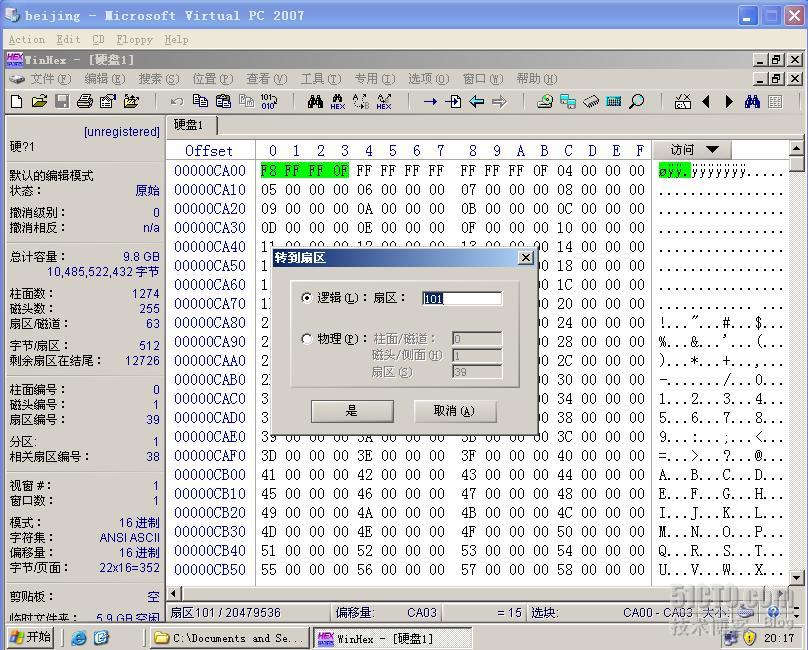Open the 文件(F) menu
The width and height of the screenshot is (808, 650).
50,79
